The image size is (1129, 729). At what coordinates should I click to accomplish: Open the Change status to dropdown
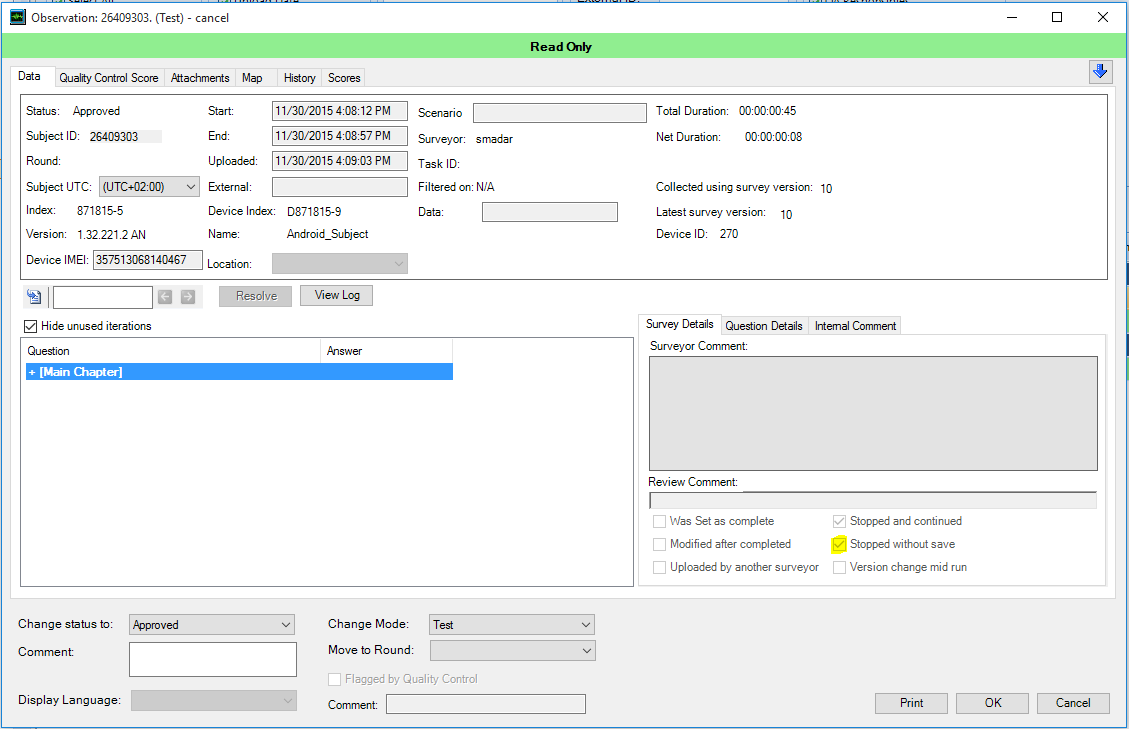(x=212, y=625)
